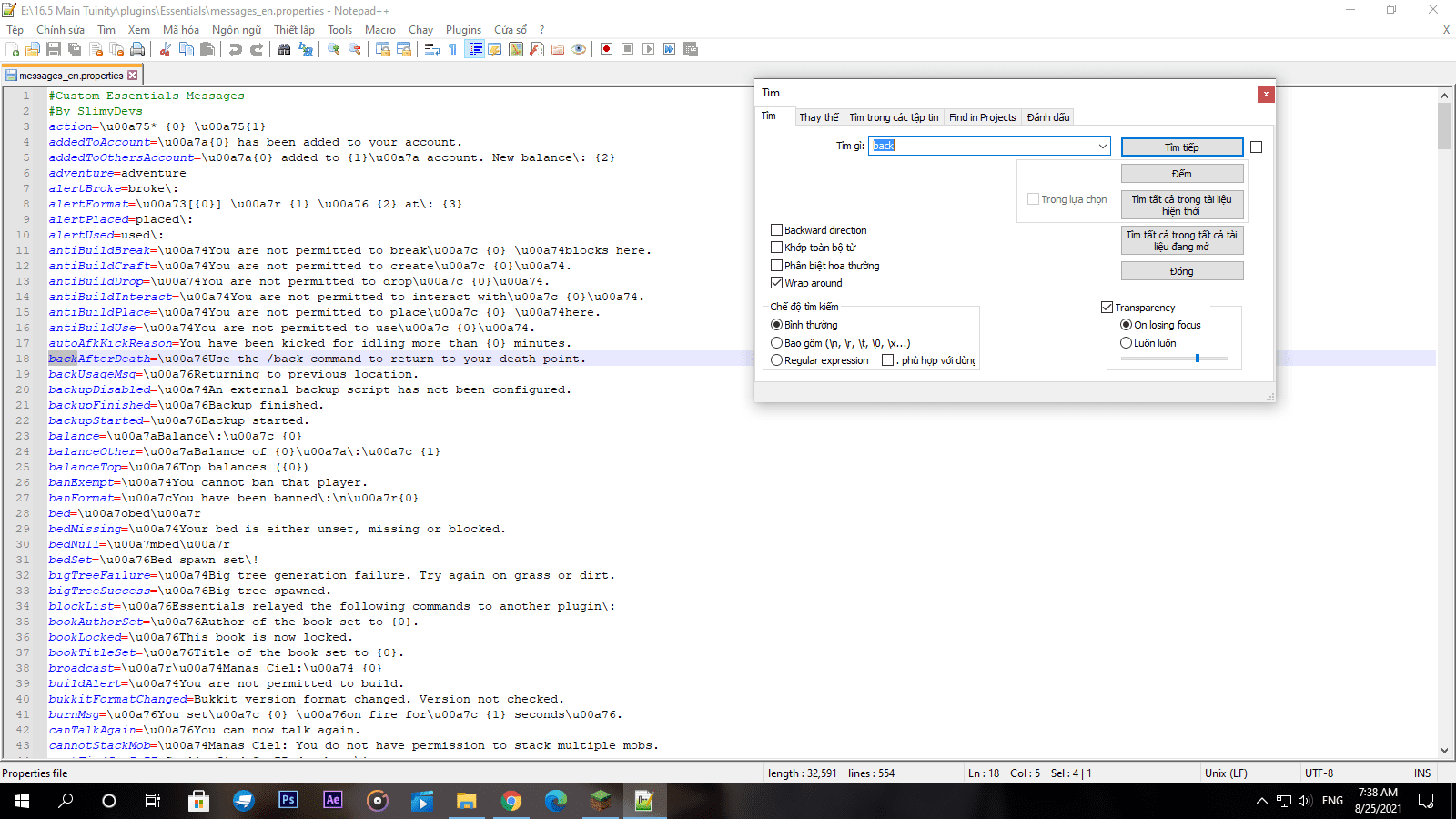This screenshot has height=819, width=1456.
Task: Open Chrome from the taskbar
Action: (x=511, y=801)
